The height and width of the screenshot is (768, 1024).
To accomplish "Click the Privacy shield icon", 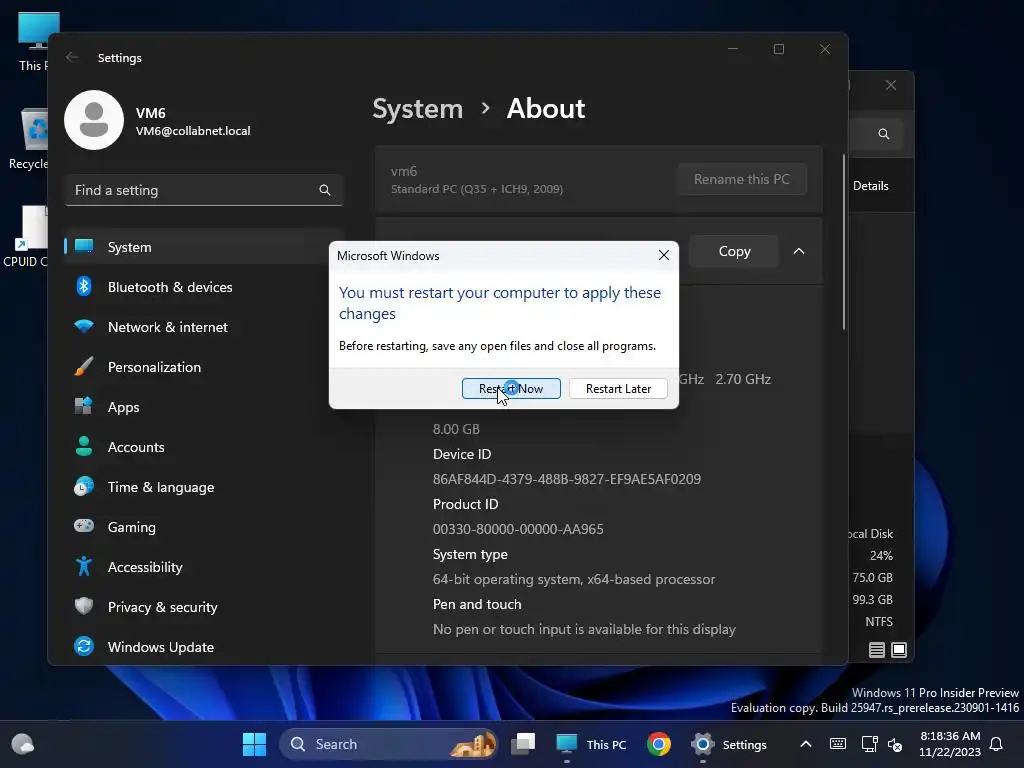I will (x=84, y=606).
